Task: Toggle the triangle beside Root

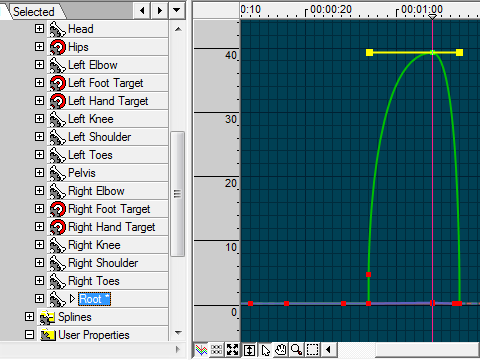Action: [x=72, y=299]
